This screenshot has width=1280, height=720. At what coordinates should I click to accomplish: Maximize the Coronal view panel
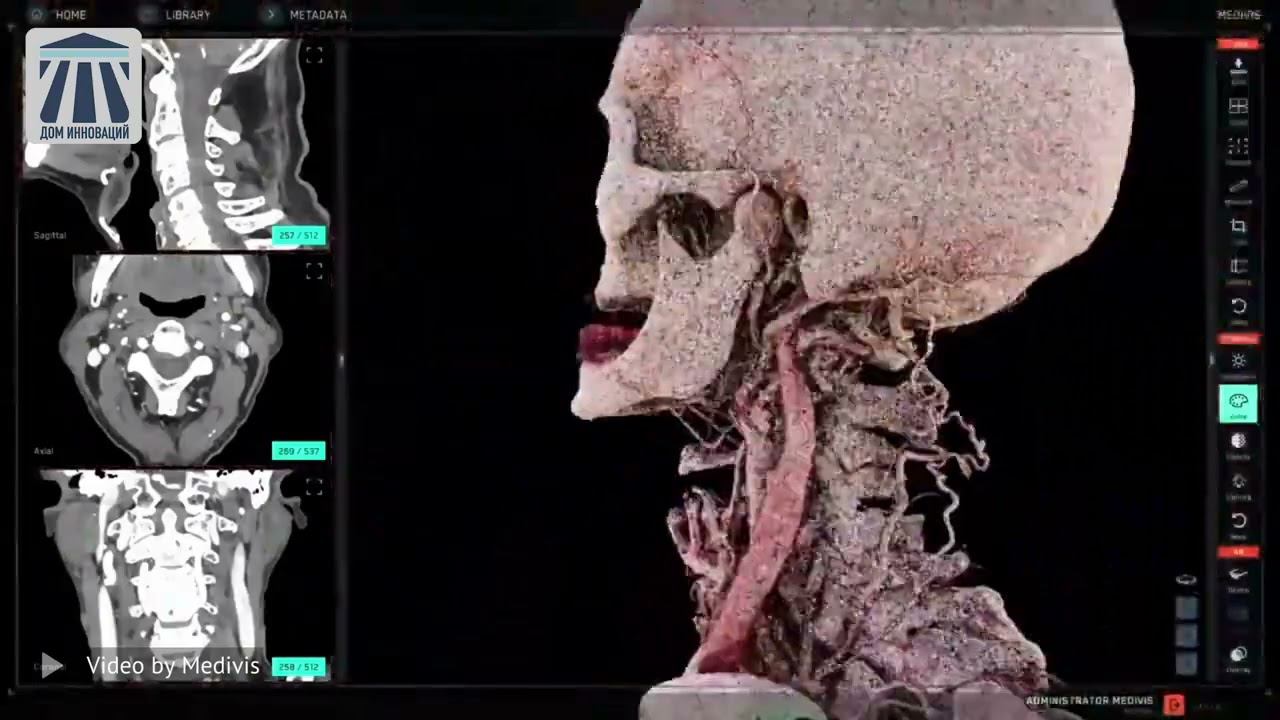click(x=314, y=487)
